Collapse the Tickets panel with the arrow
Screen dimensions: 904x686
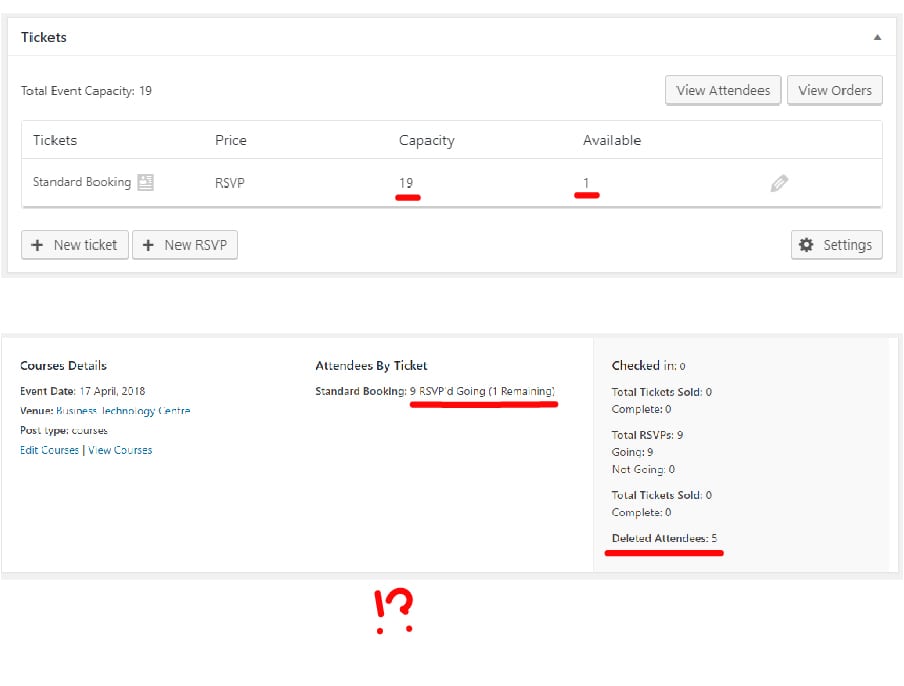877,37
